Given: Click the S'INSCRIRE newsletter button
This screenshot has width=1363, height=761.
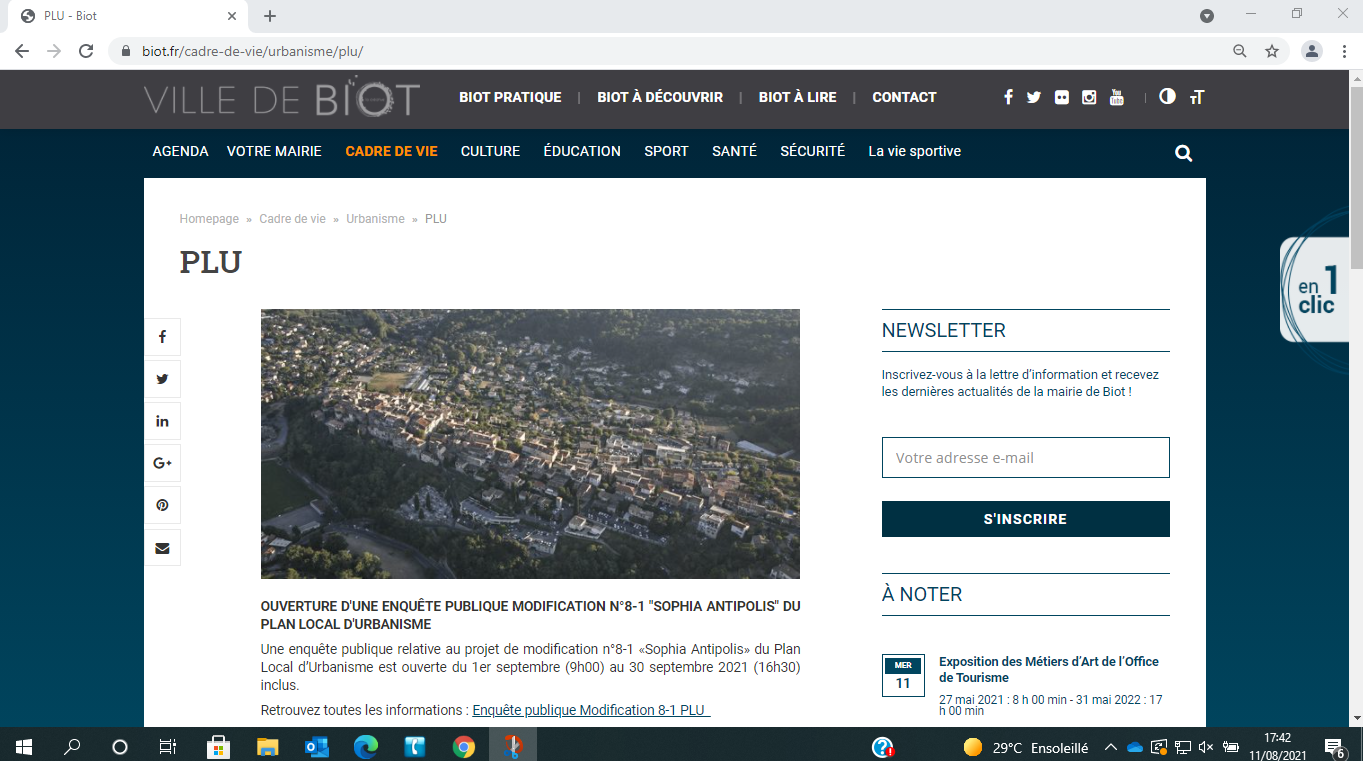Looking at the screenshot, I should (x=1025, y=519).
